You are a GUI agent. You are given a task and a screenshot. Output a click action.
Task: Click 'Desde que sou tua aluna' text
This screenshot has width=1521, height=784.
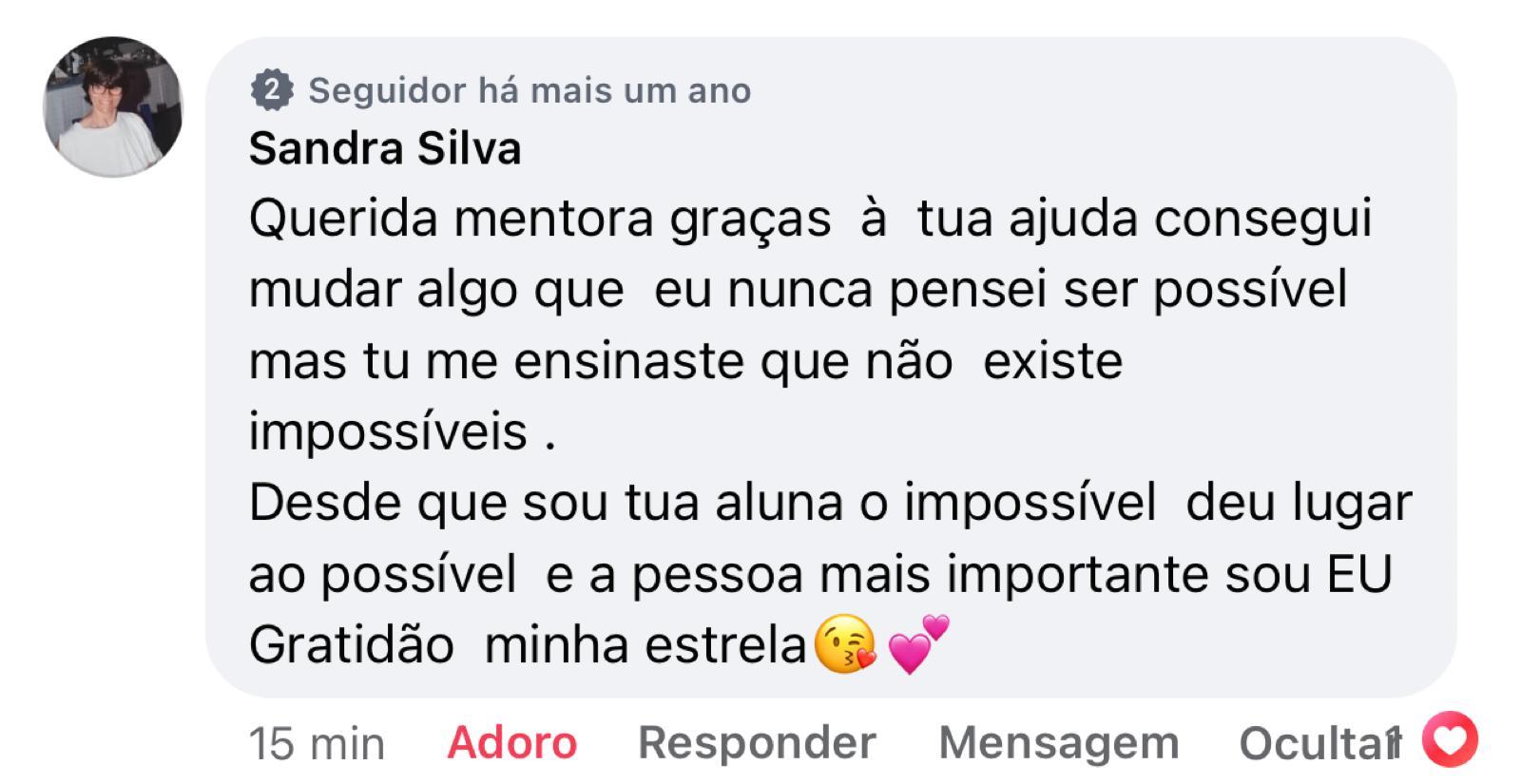click(x=546, y=503)
